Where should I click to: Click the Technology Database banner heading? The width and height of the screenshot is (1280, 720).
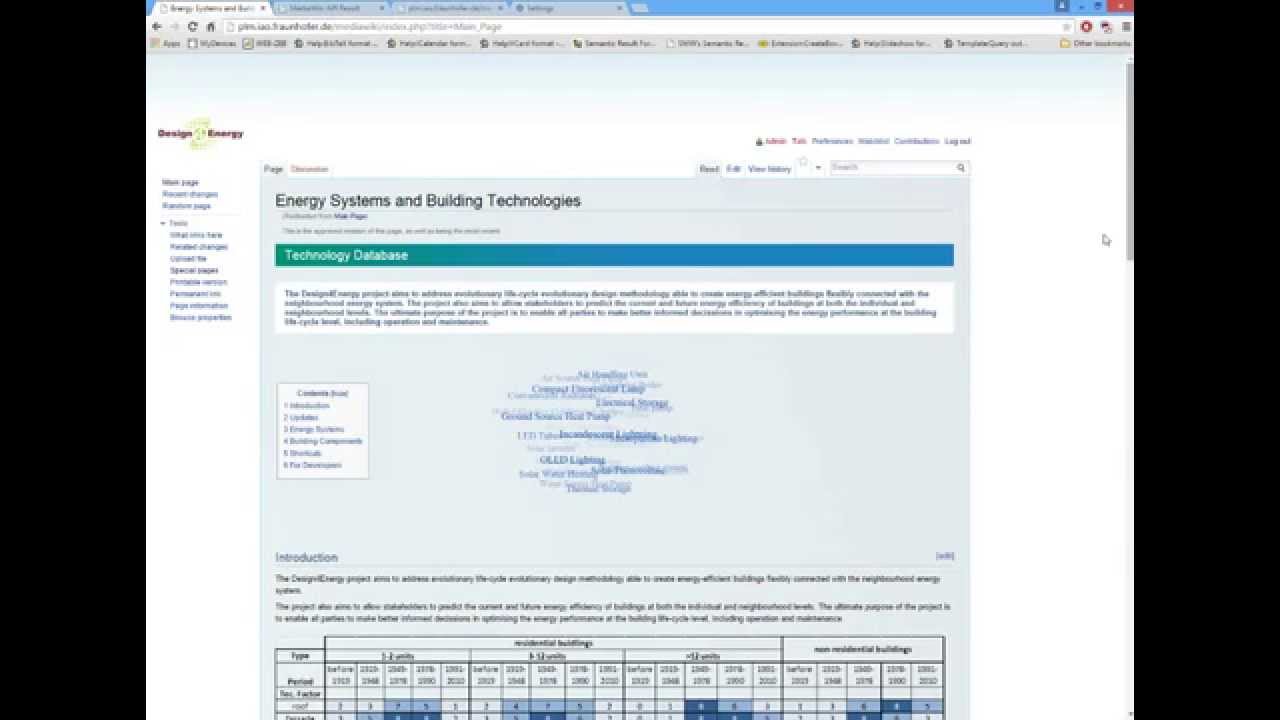[x=346, y=255]
